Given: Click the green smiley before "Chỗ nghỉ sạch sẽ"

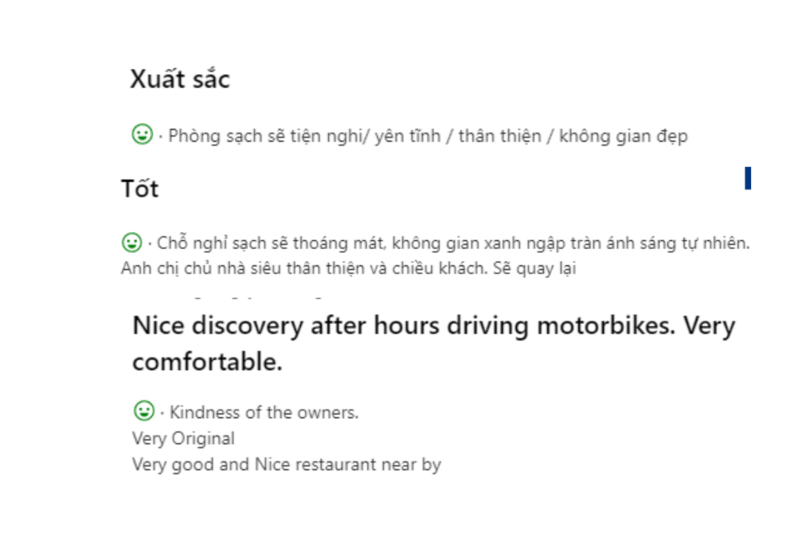Looking at the screenshot, I should [131, 242].
